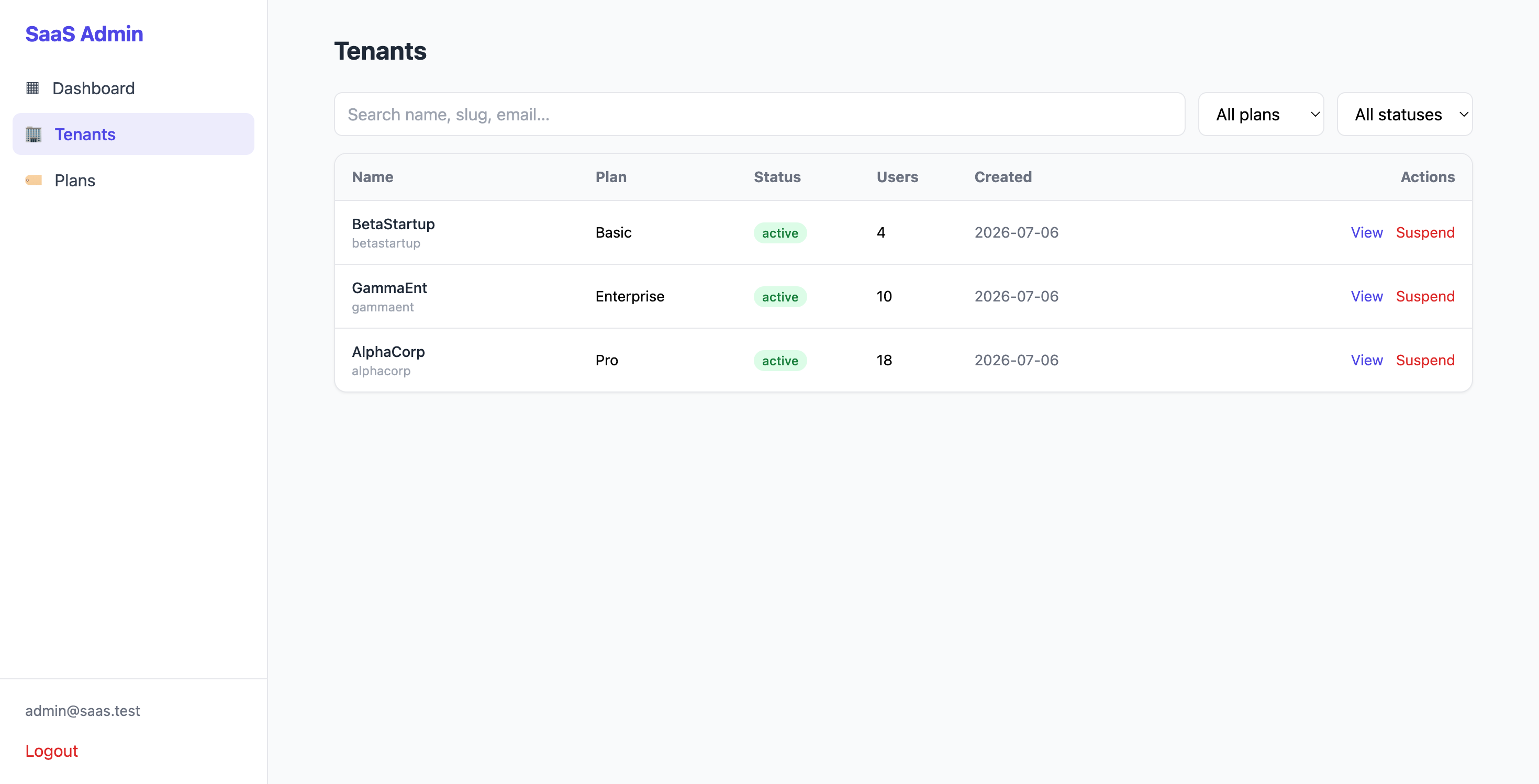This screenshot has width=1539, height=784.
Task: Click the Tenants building icon in sidebar
Action: click(34, 135)
